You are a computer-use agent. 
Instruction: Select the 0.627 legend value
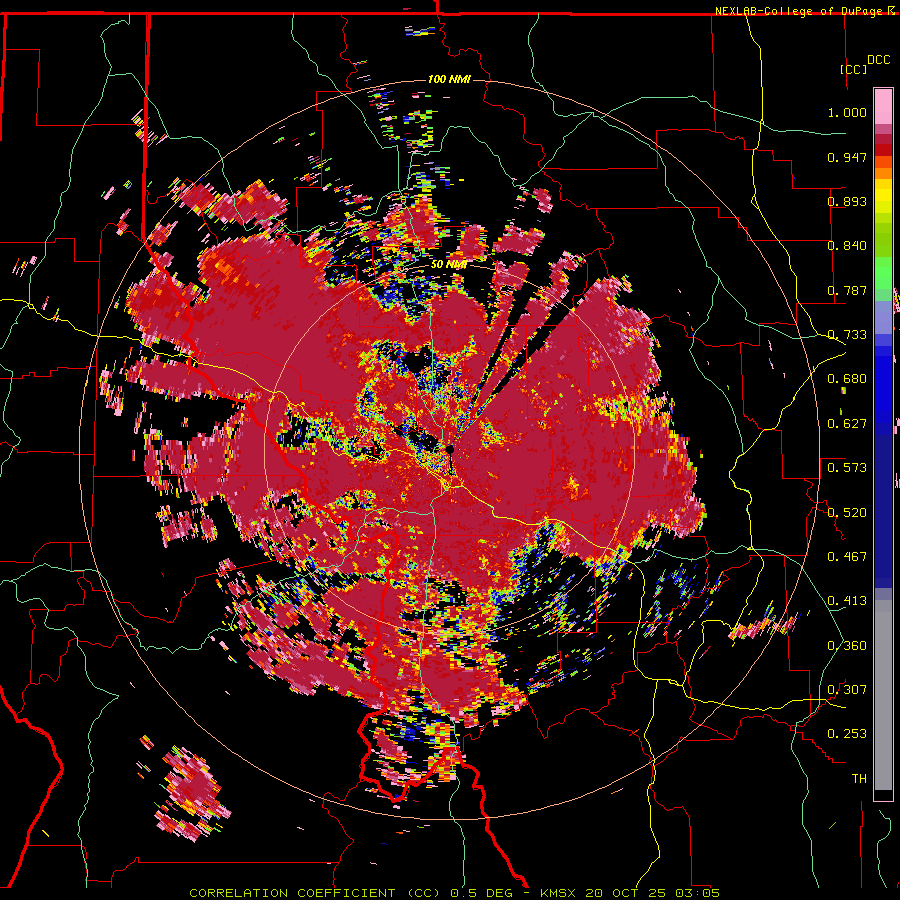(x=847, y=424)
